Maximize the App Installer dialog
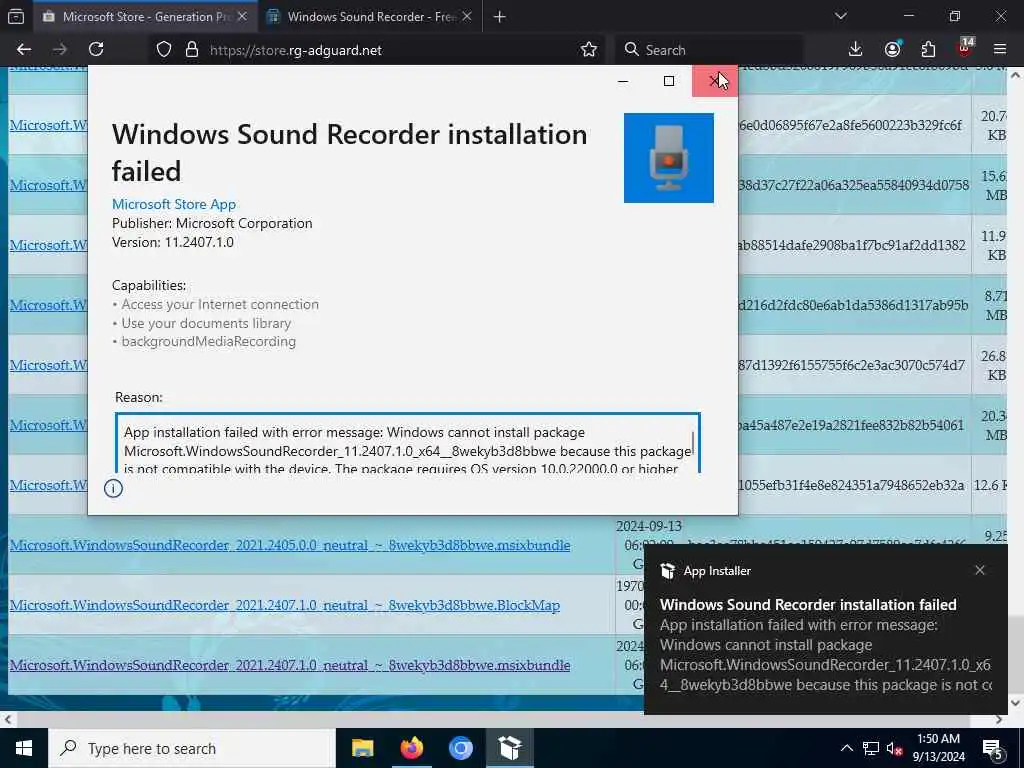1024x768 pixels. click(x=669, y=81)
